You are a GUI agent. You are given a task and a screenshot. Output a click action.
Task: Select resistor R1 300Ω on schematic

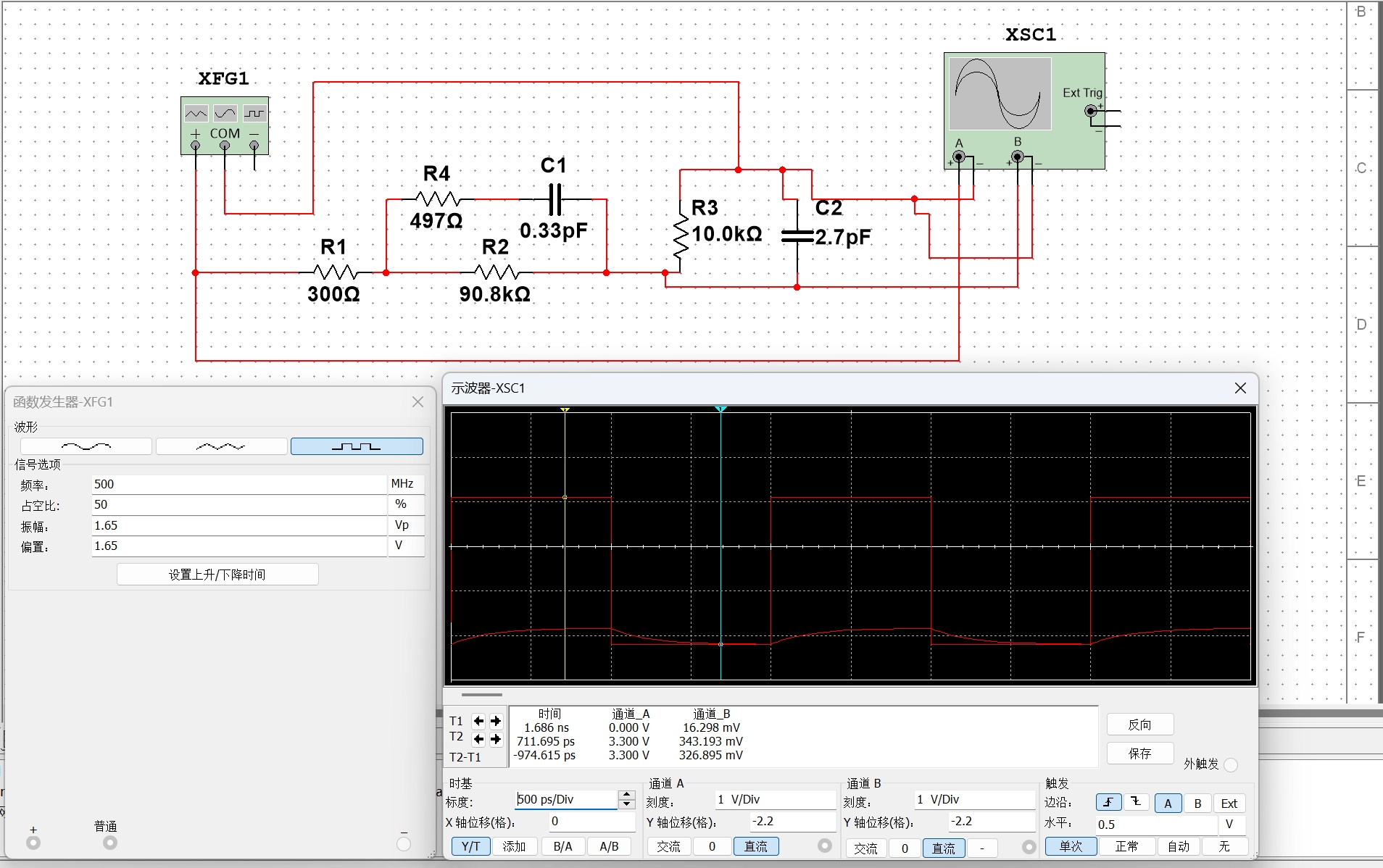pos(334,272)
